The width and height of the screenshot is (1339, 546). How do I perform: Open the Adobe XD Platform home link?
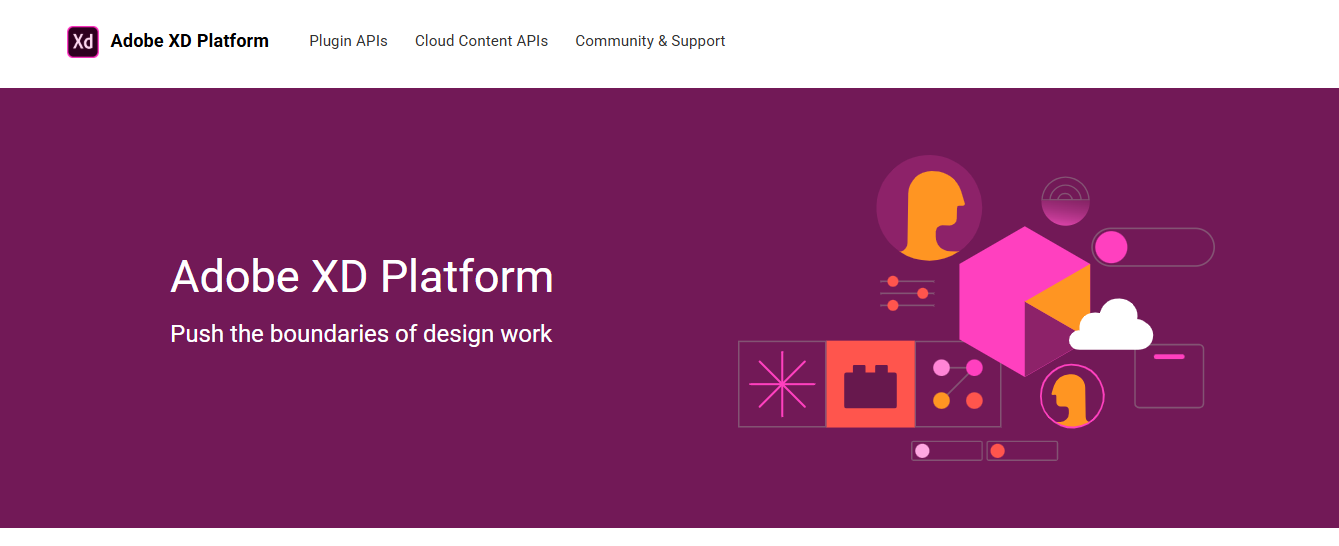[189, 41]
